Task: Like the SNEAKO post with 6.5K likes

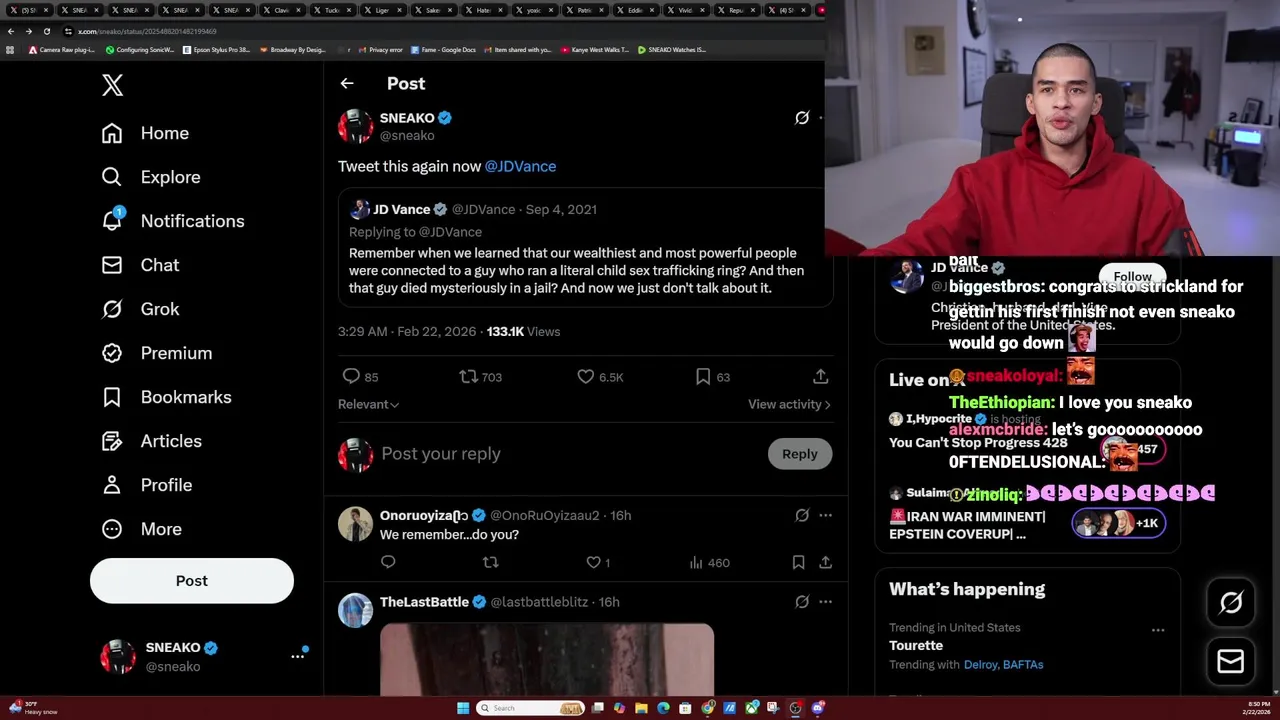Action: tap(600, 377)
